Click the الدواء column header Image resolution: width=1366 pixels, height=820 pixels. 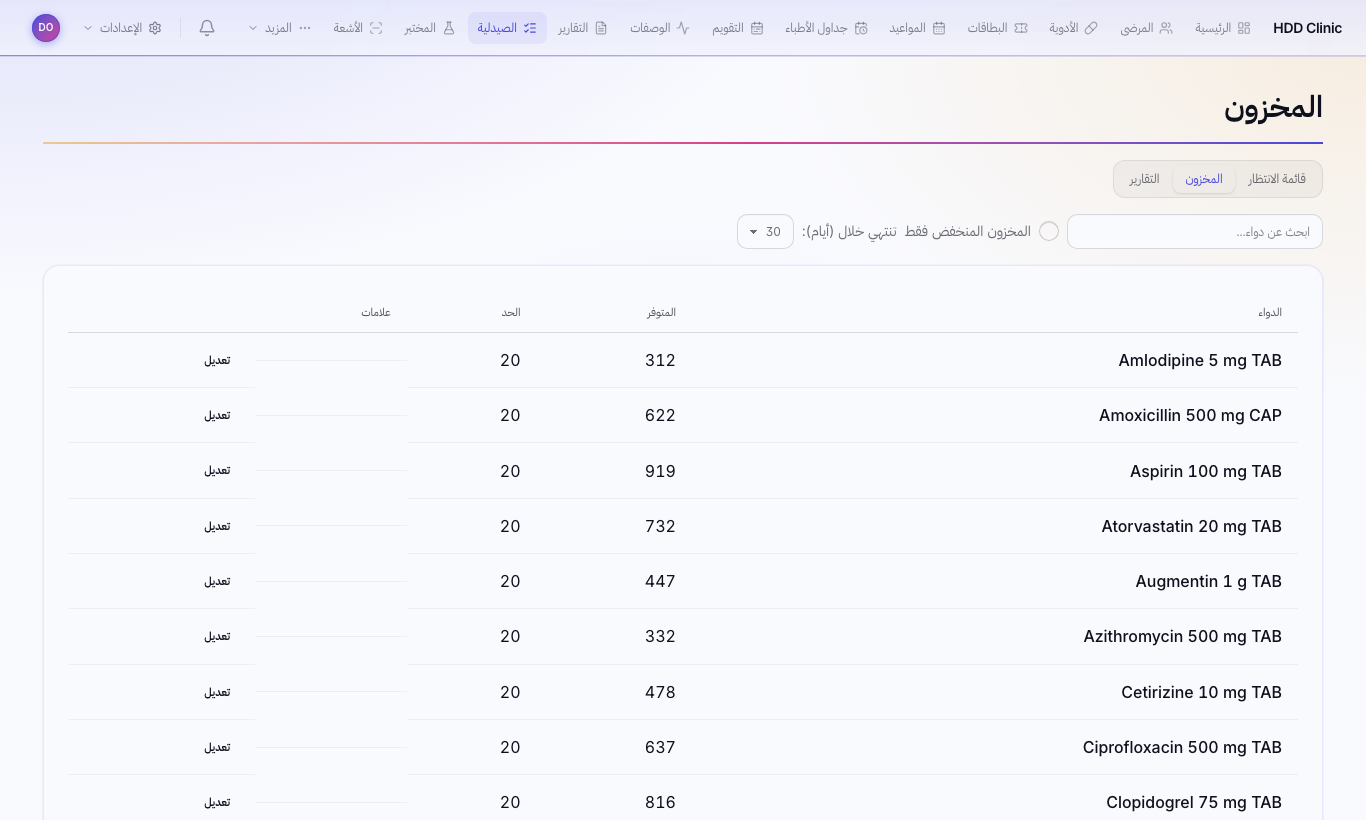pyautogui.click(x=1270, y=312)
